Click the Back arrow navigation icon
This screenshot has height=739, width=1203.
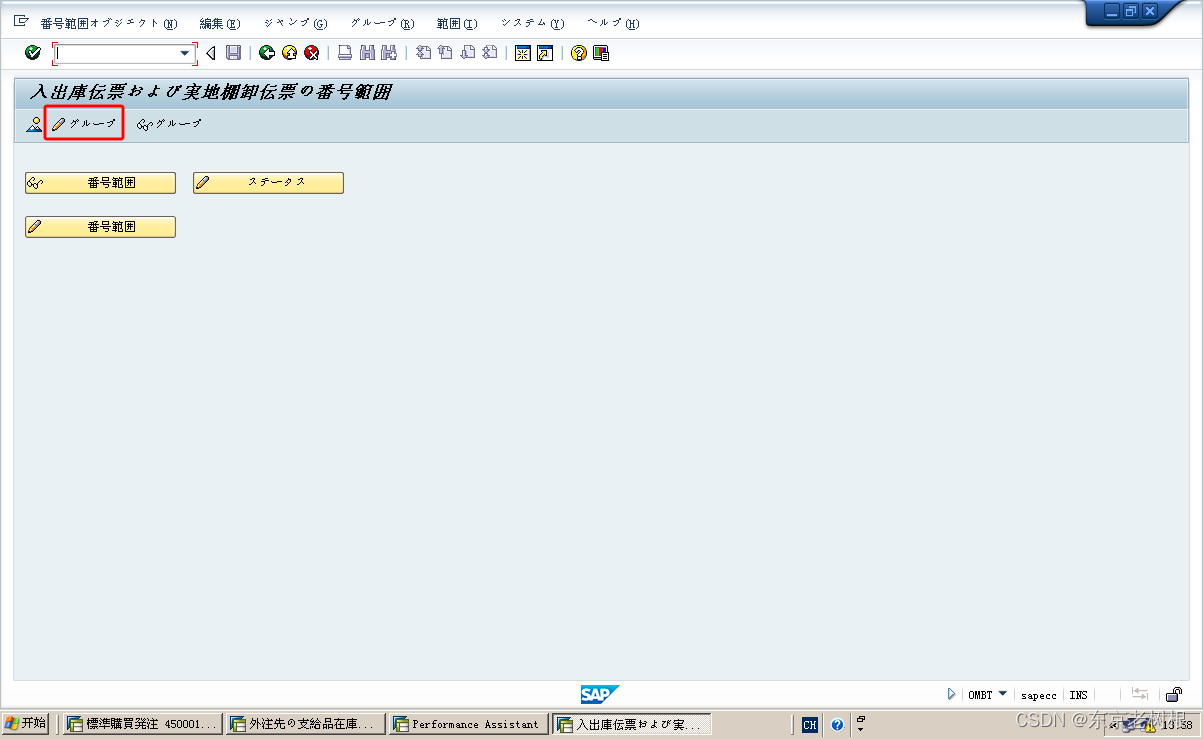[x=266, y=52]
